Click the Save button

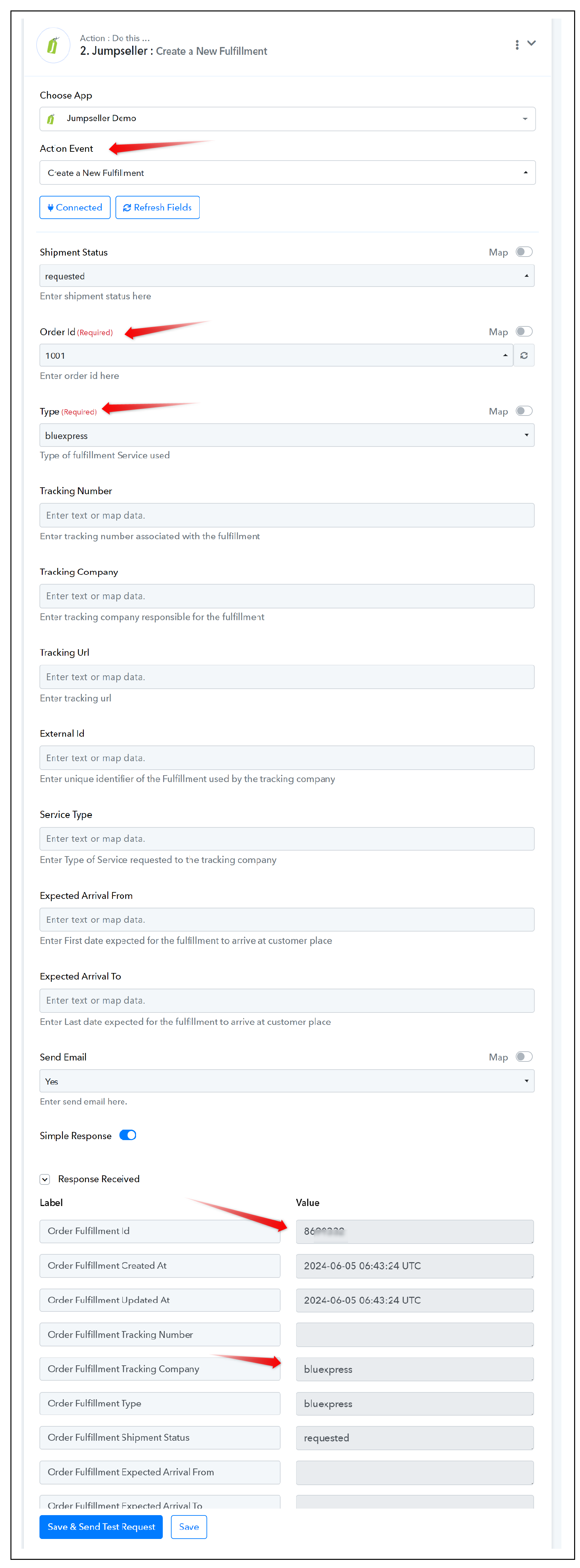189,1527
